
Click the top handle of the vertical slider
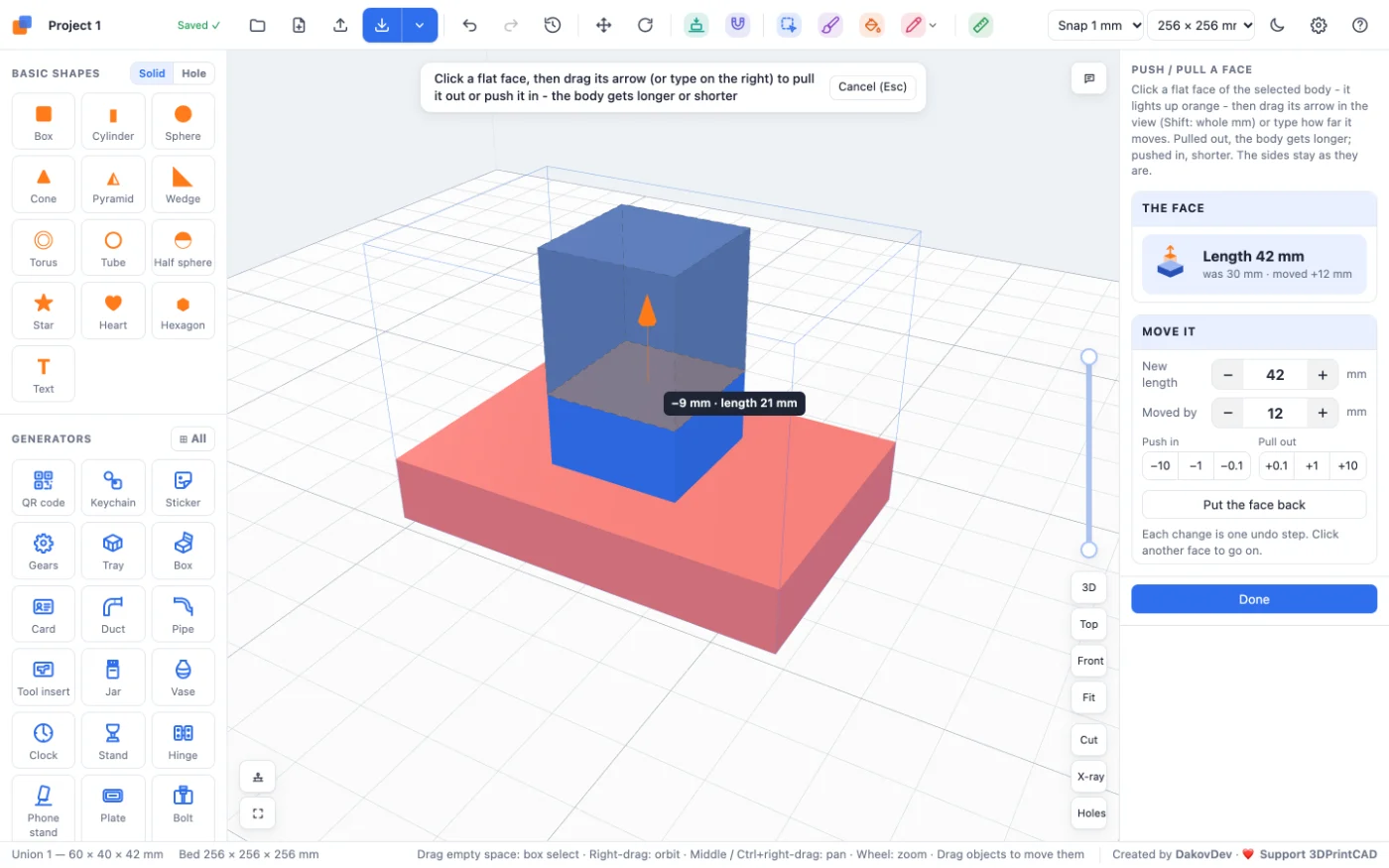coord(1088,357)
